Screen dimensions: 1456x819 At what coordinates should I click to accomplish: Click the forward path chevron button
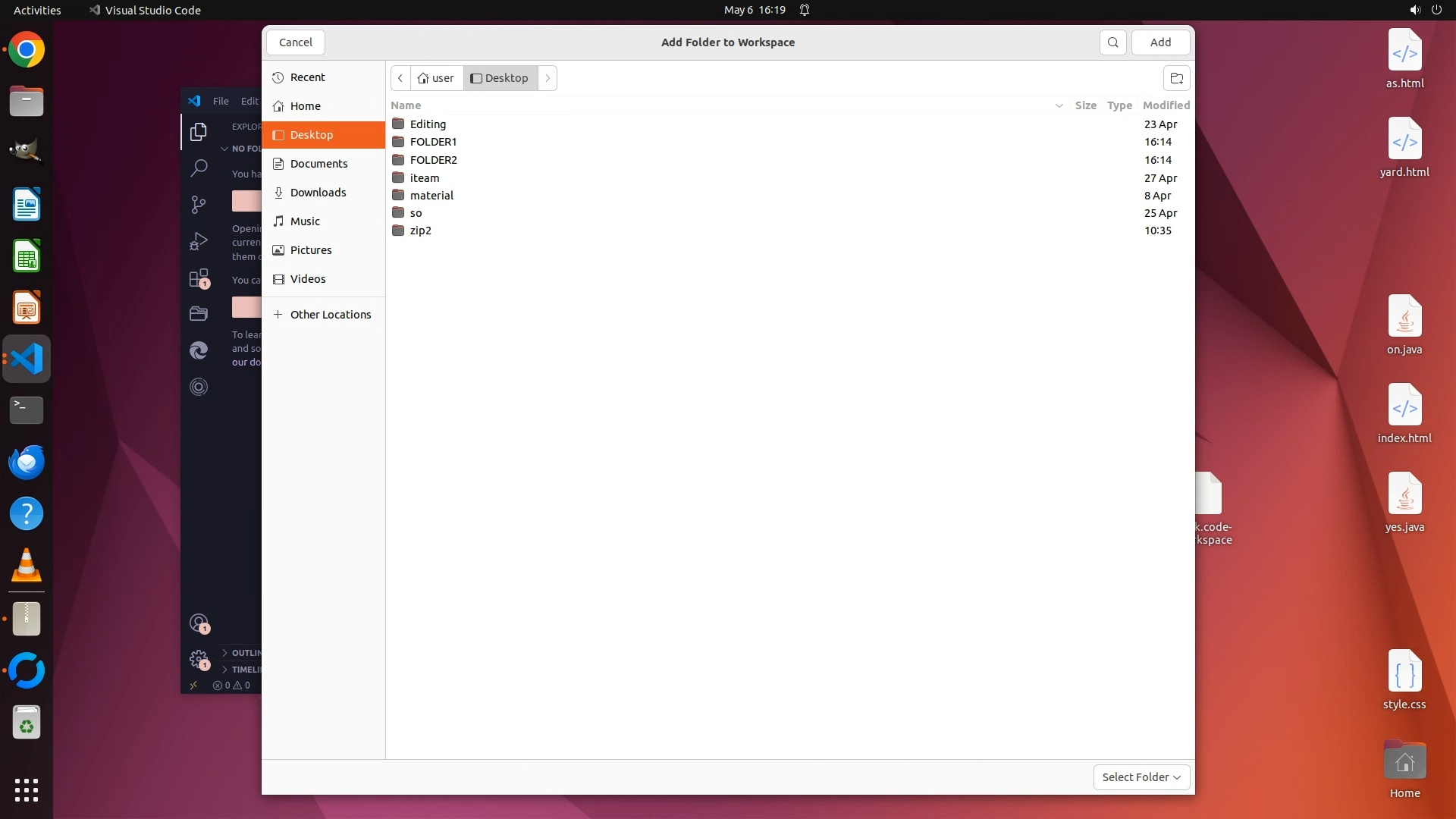(548, 78)
